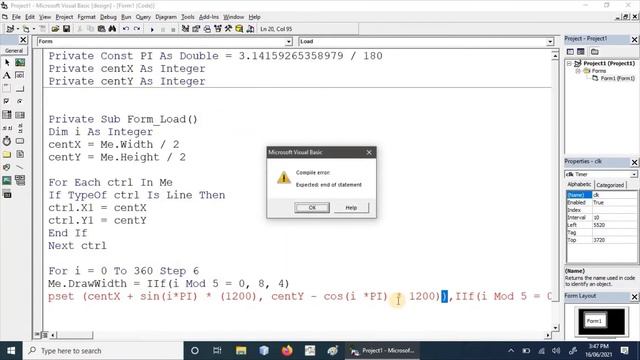Open Project Explorer from toolbar
This screenshot has width=640, height=360.
(x=185, y=29)
